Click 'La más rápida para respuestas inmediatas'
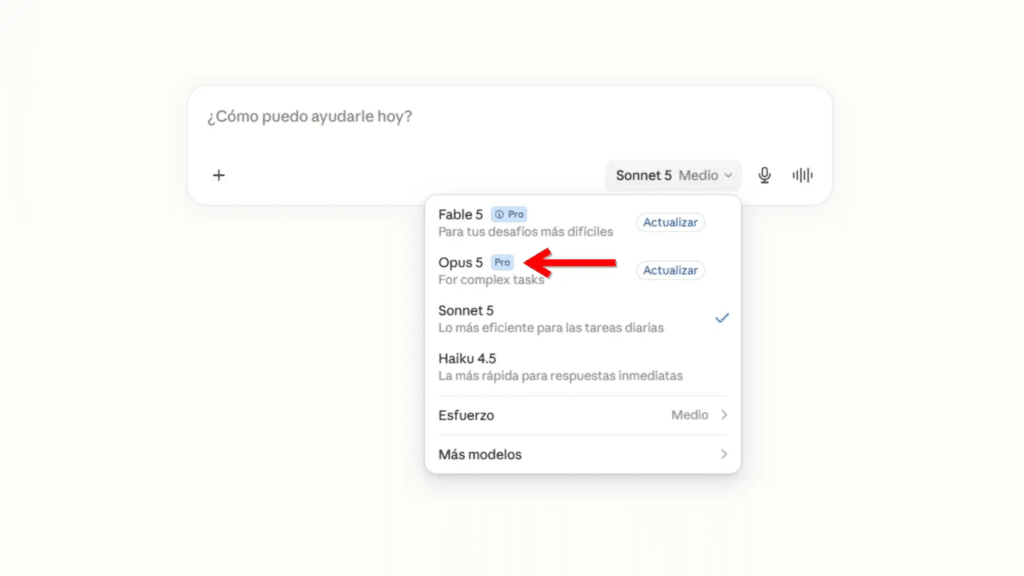This screenshot has width=1024, height=576. coord(560,376)
